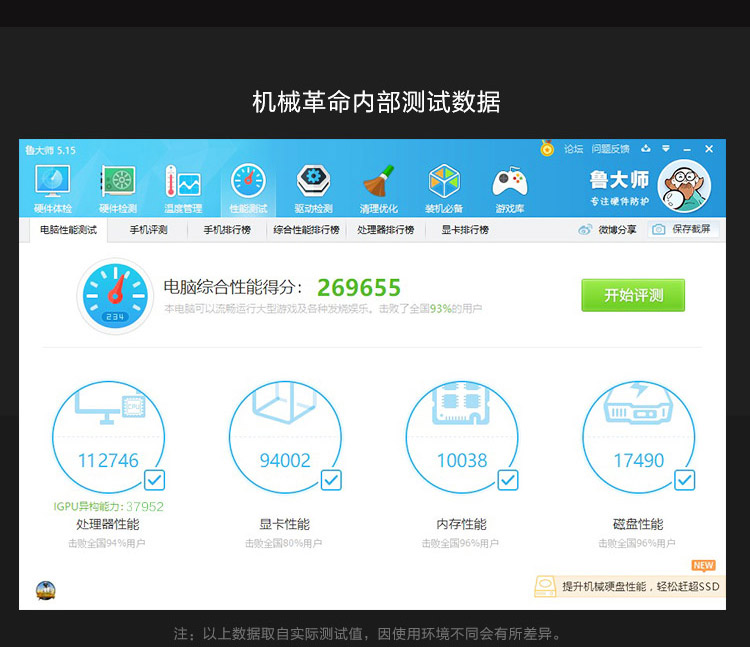
Task: Click the 磁盘性能 label
Action: pos(638,524)
